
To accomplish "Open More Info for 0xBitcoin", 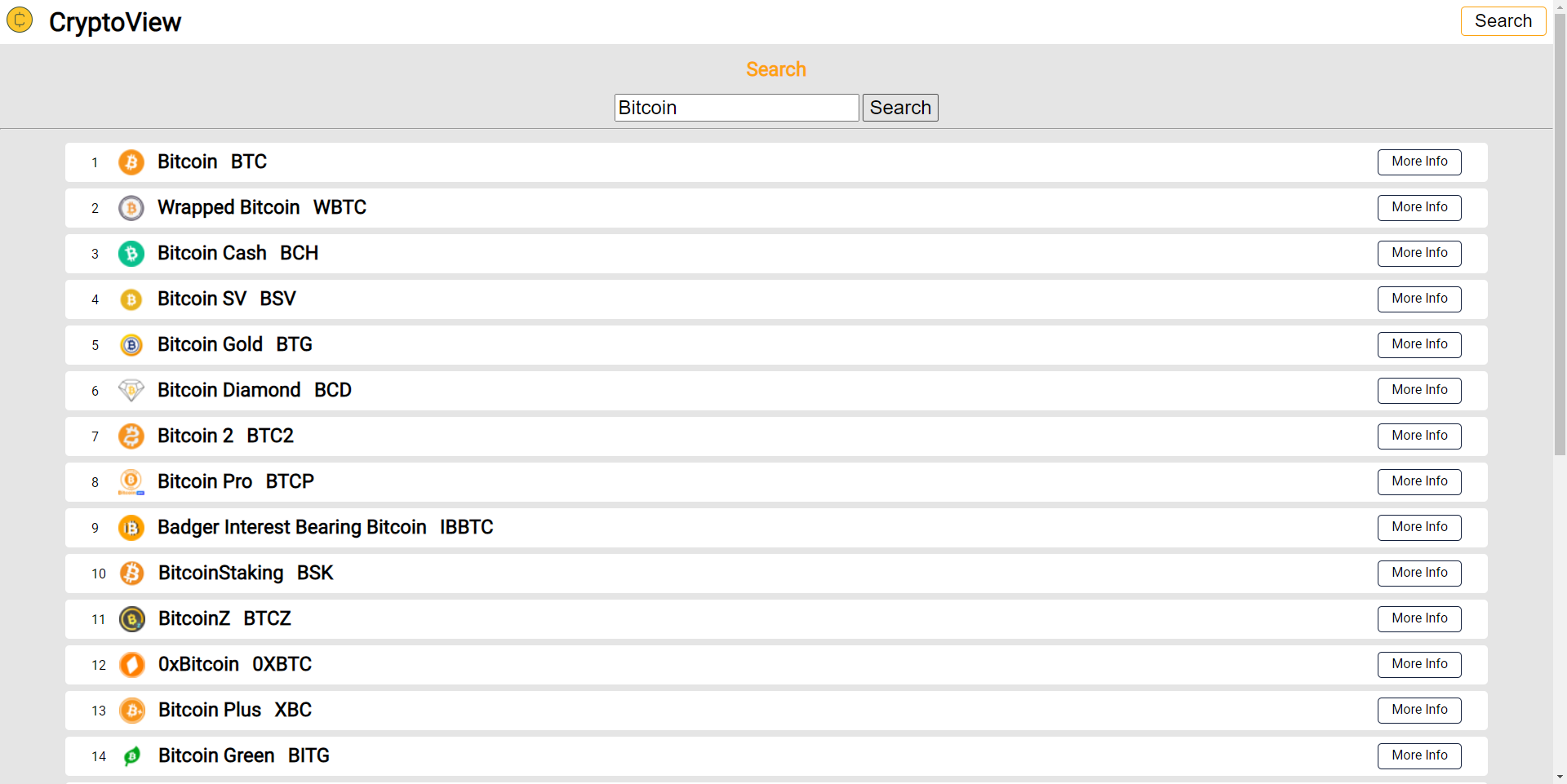I will tap(1419, 664).
